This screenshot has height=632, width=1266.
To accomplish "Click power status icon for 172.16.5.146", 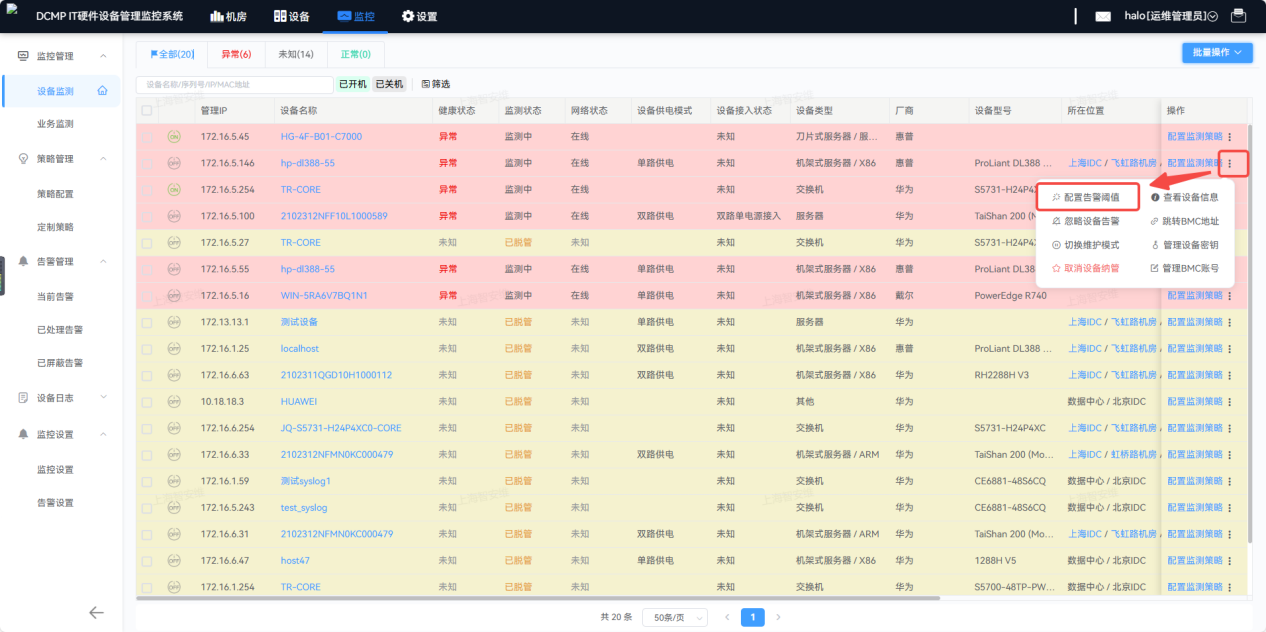I will click(x=174, y=163).
